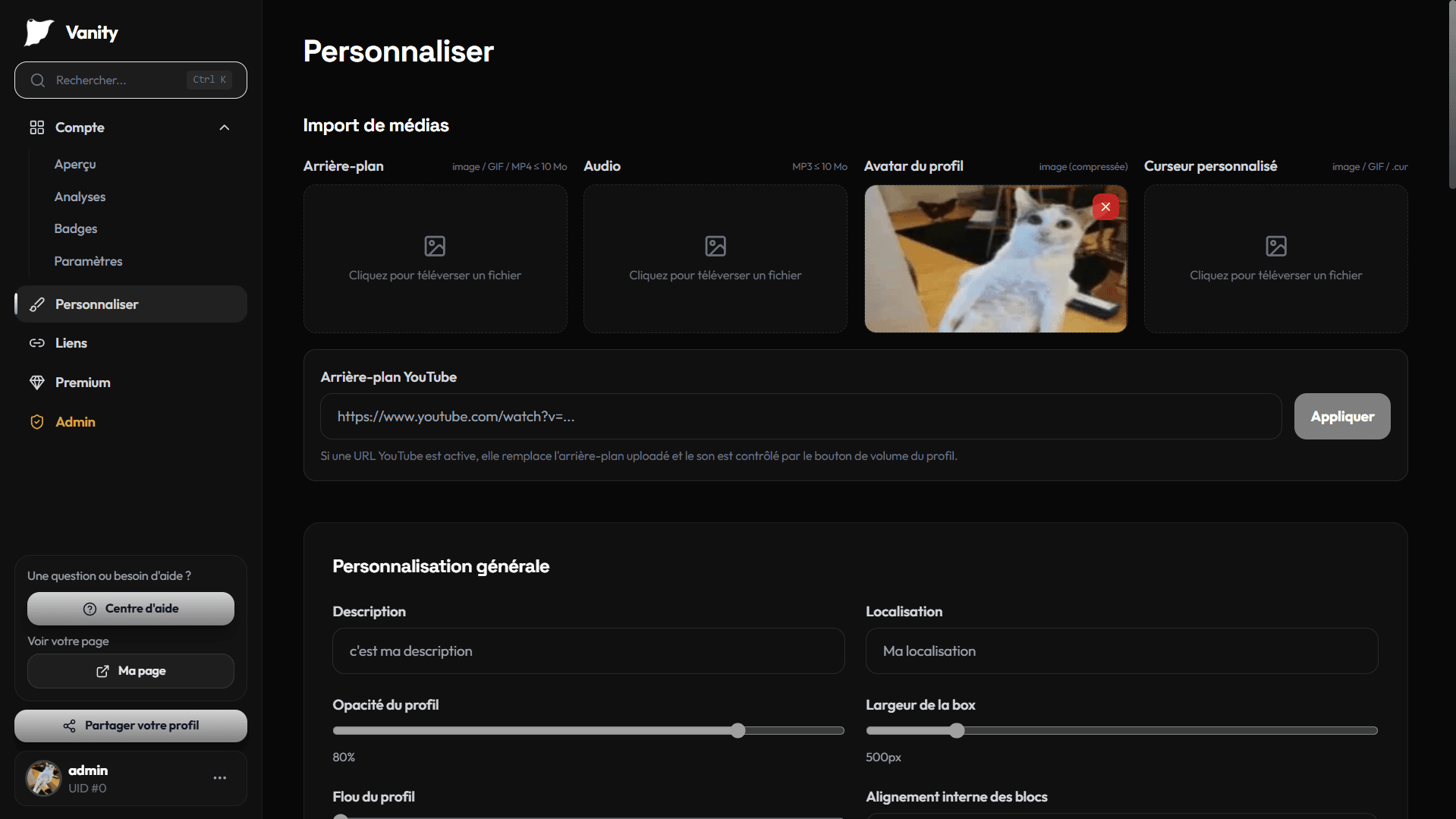Screen dimensions: 1456x819
Task: Adjust the Largeur de la box slider
Action: (x=1121, y=731)
